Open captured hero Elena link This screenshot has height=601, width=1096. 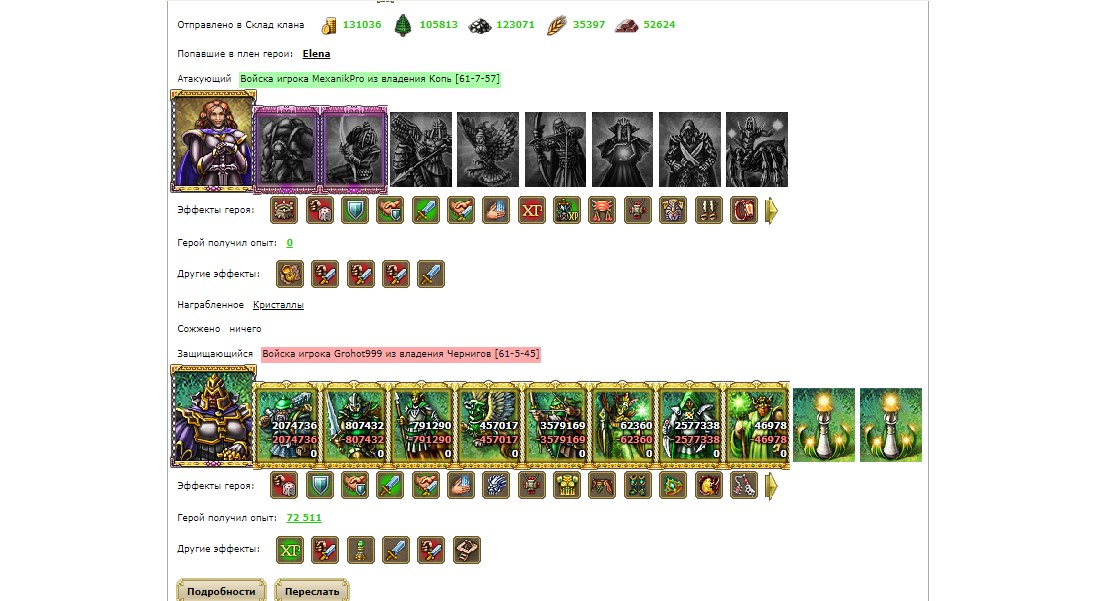[x=316, y=54]
